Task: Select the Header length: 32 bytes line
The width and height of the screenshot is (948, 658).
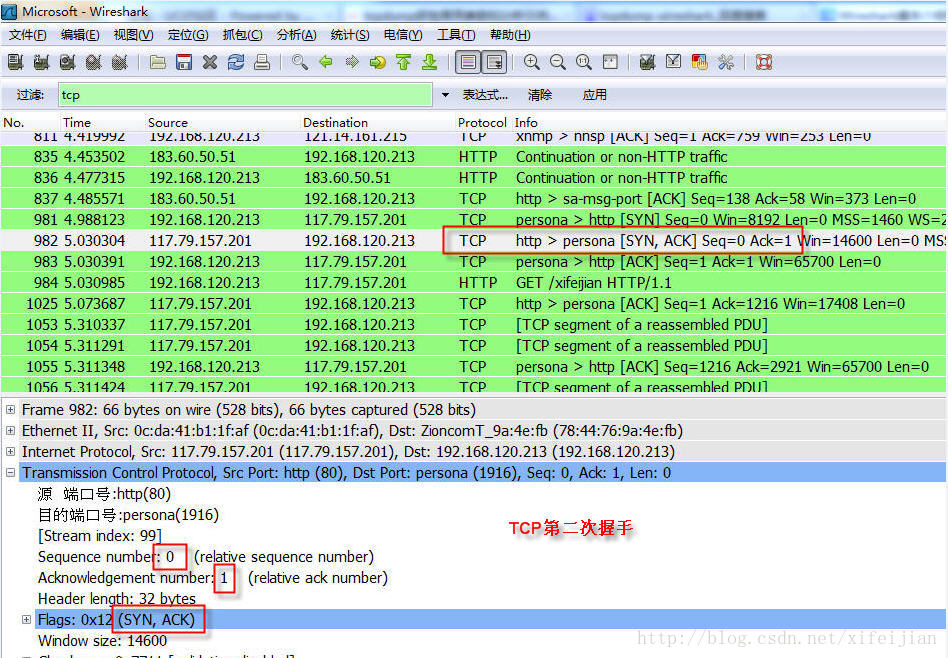Action: [x=117, y=599]
